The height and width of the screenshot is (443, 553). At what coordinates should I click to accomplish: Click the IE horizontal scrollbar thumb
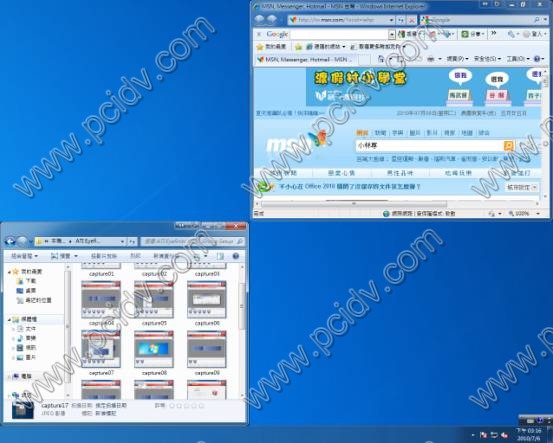tap(354, 204)
